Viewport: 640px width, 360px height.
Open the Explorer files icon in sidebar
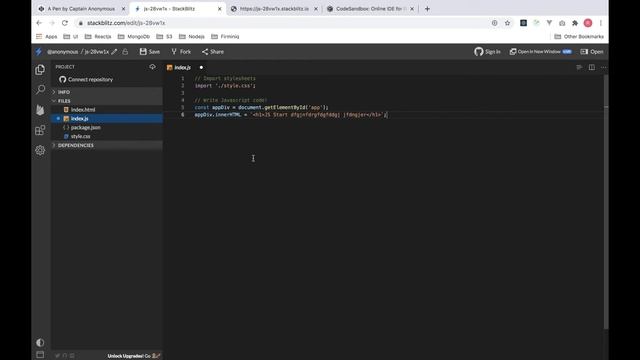tap(40, 70)
